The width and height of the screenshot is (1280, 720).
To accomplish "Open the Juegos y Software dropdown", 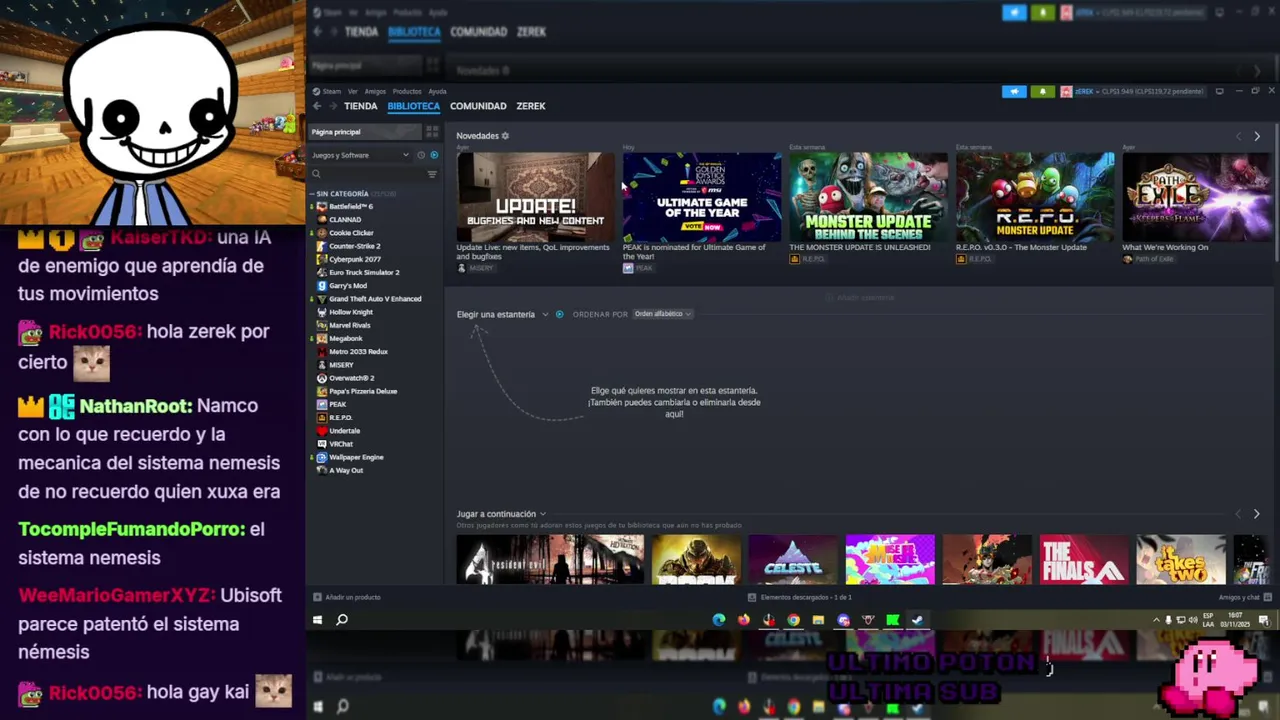I will coord(360,155).
